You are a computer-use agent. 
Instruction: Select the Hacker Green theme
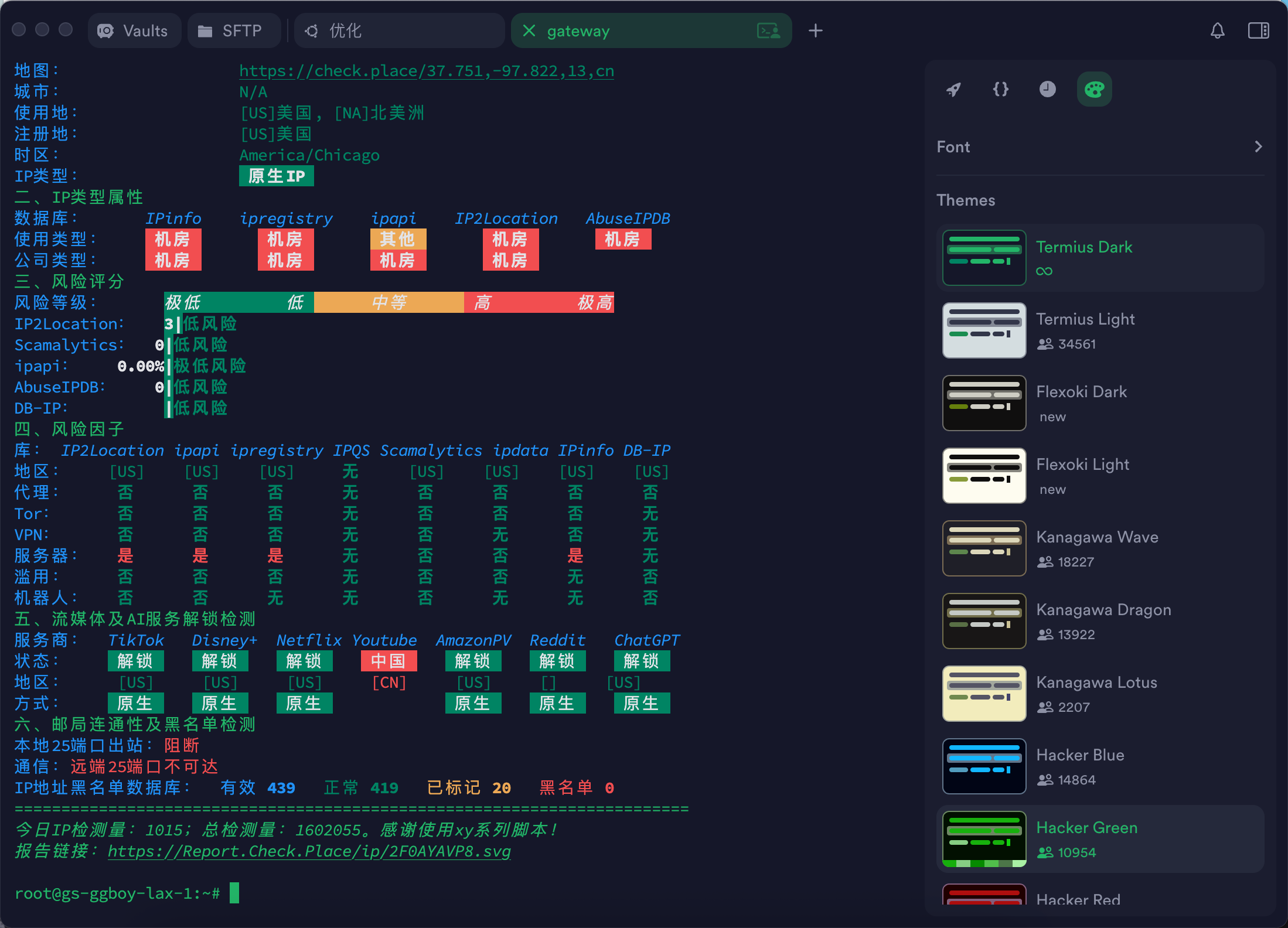click(x=1100, y=839)
